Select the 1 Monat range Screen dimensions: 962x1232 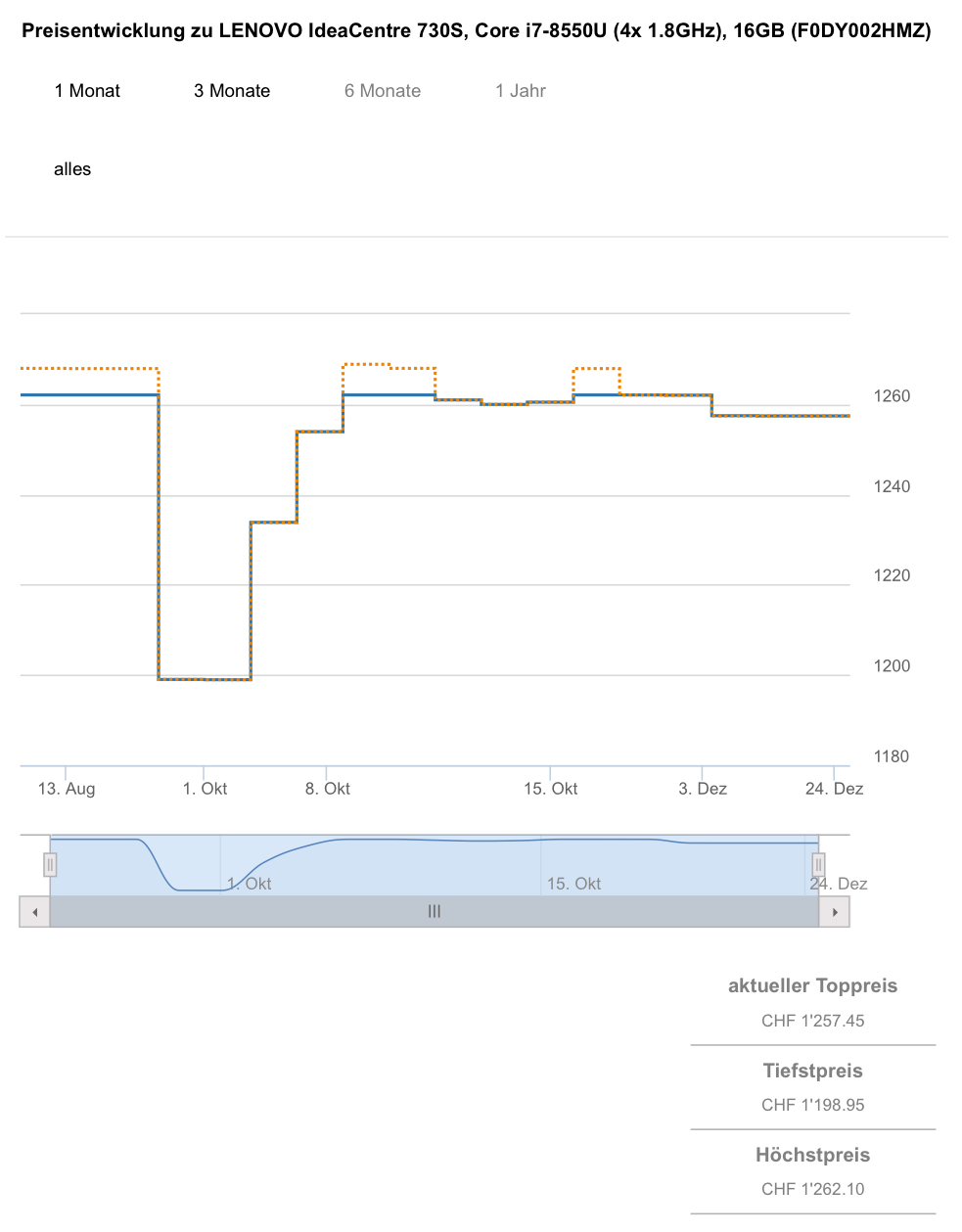coord(87,91)
